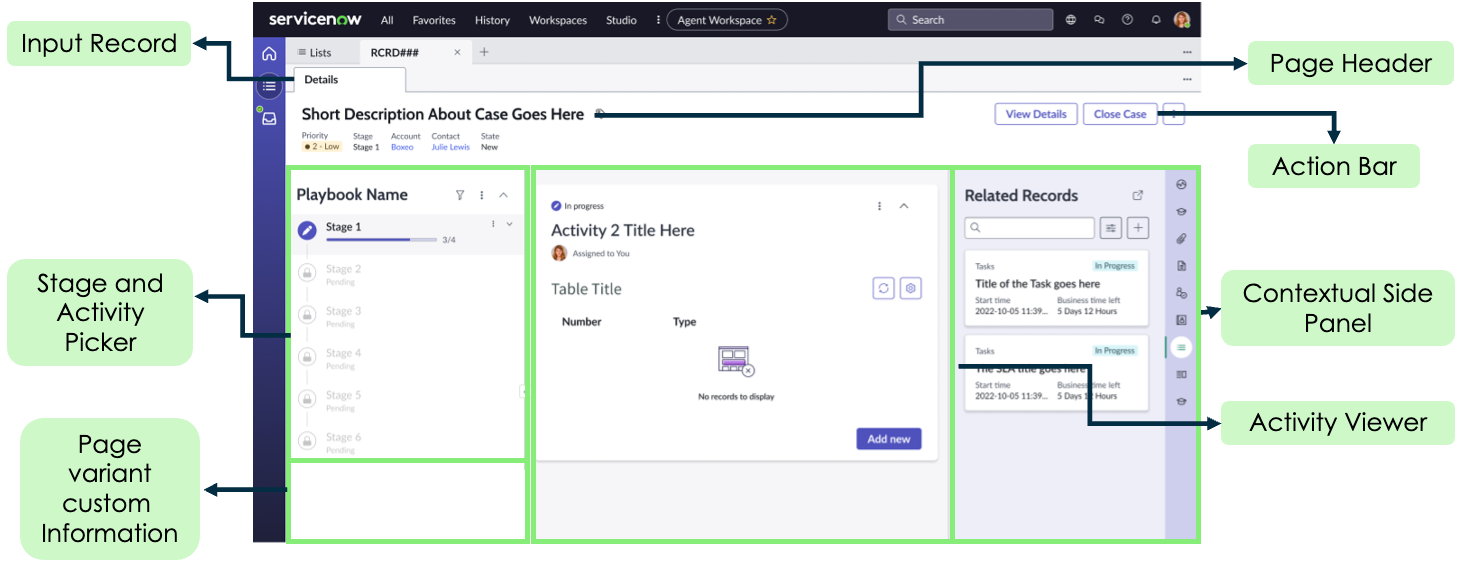Image resolution: width=1458 pixels, height=563 pixels.
Task: Click the Related Records filter settings button
Action: pyautogui.click(x=1111, y=228)
